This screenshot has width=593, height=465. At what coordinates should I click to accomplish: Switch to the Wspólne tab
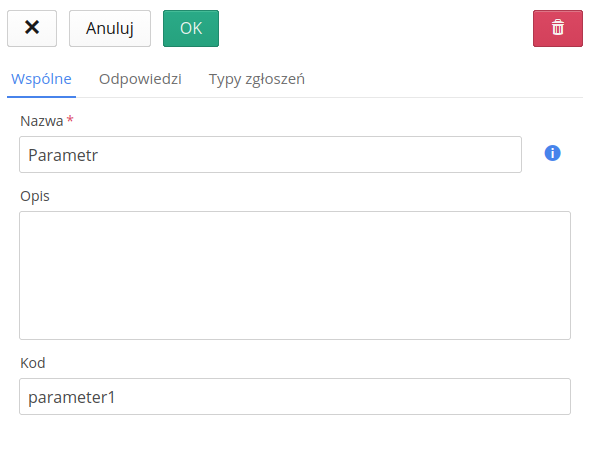[41, 79]
